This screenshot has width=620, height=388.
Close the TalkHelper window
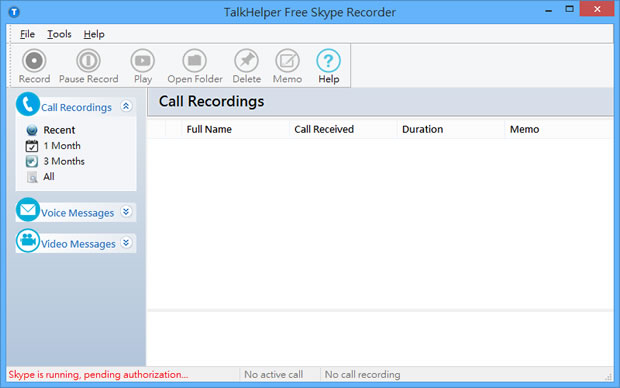[597, 9]
